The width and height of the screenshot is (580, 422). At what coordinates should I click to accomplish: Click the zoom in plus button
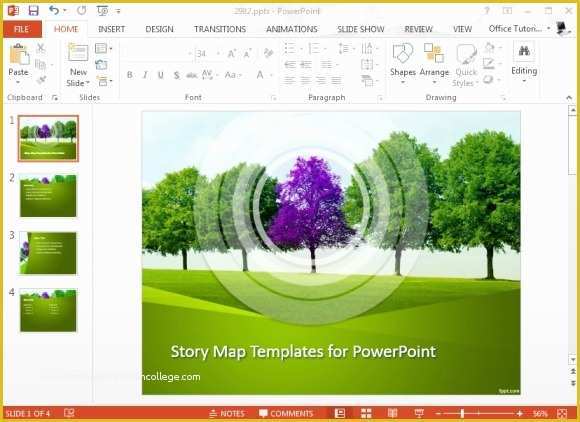point(520,413)
